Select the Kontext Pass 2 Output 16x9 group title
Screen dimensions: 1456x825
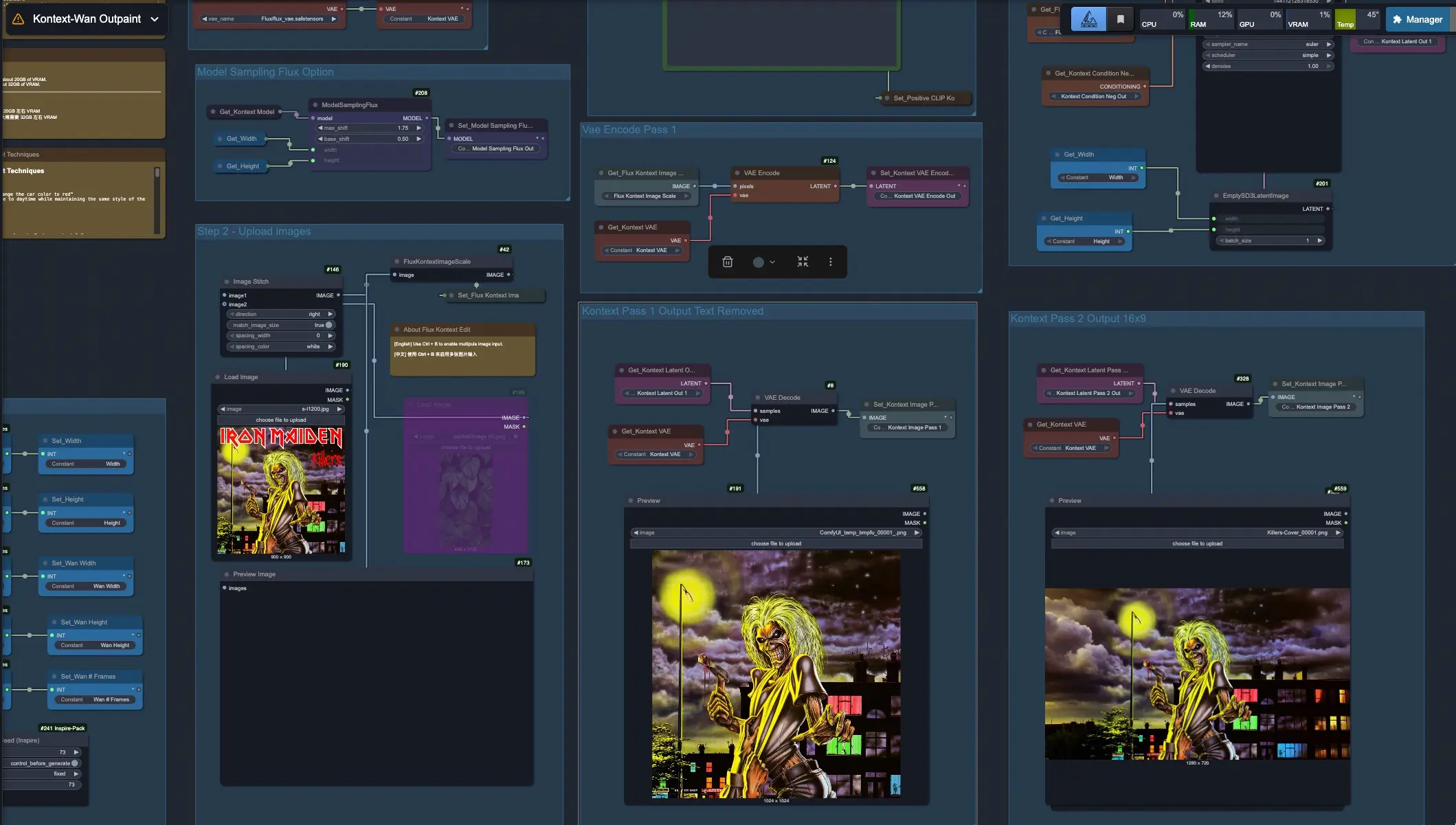point(1077,319)
